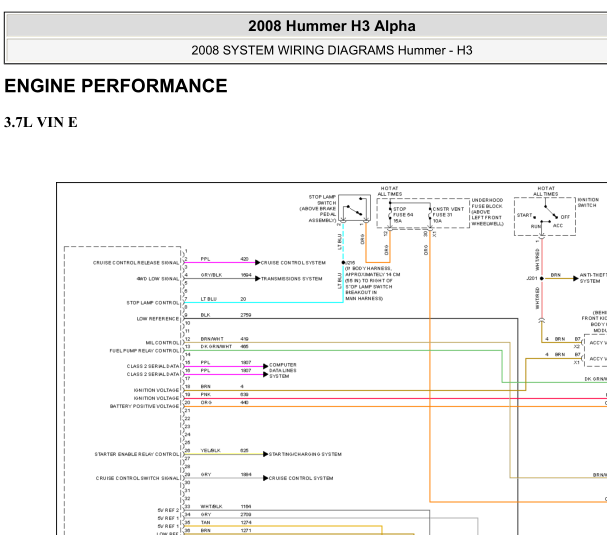This screenshot has height=535, width=607.
Task: Click the 'OFF' position in ignition switch
Action: click(565, 217)
